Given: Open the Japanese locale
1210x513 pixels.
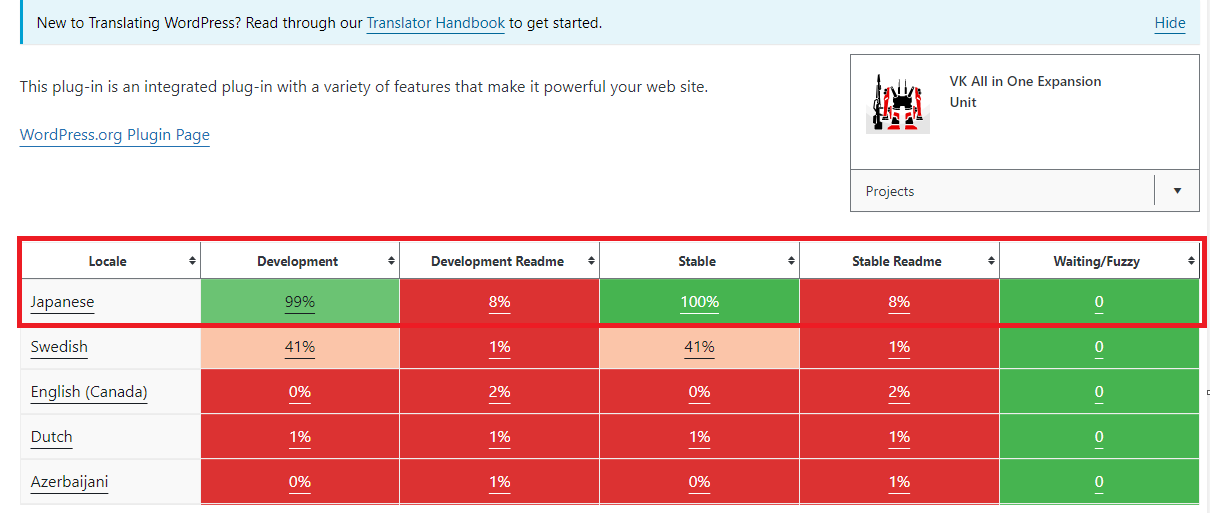Looking at the screenshot, I should pos(62,301).
